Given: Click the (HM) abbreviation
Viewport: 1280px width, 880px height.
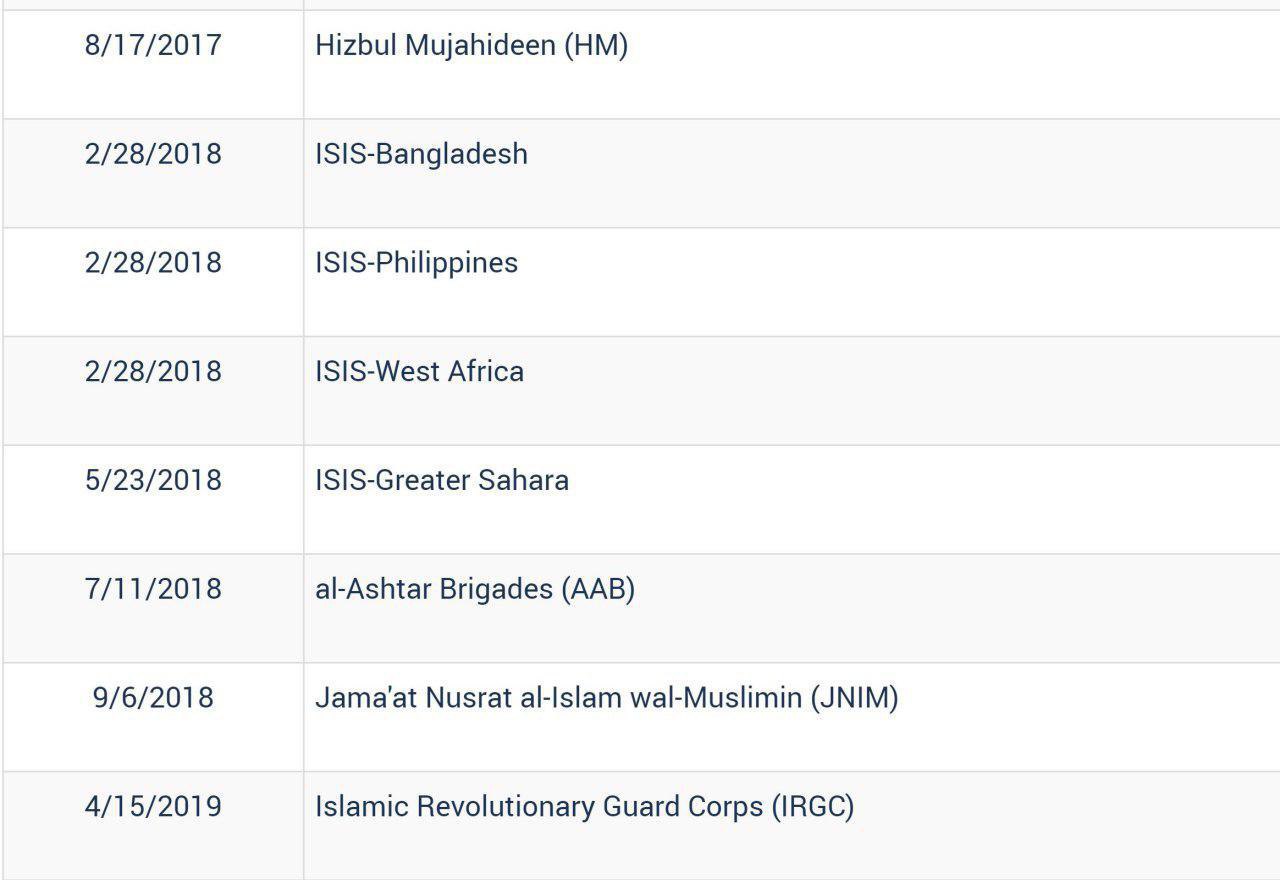Looking at the screenshot, I should point(596,45).
